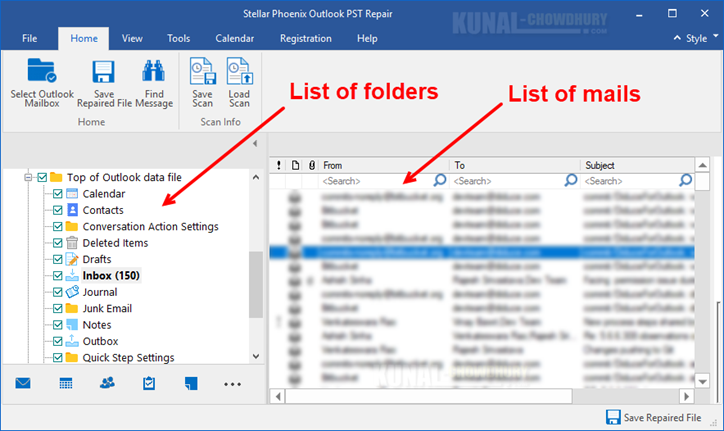724x431 pixels.
Task: Click the Select Outlook Mailbox icon
Action: pos(42,71)
